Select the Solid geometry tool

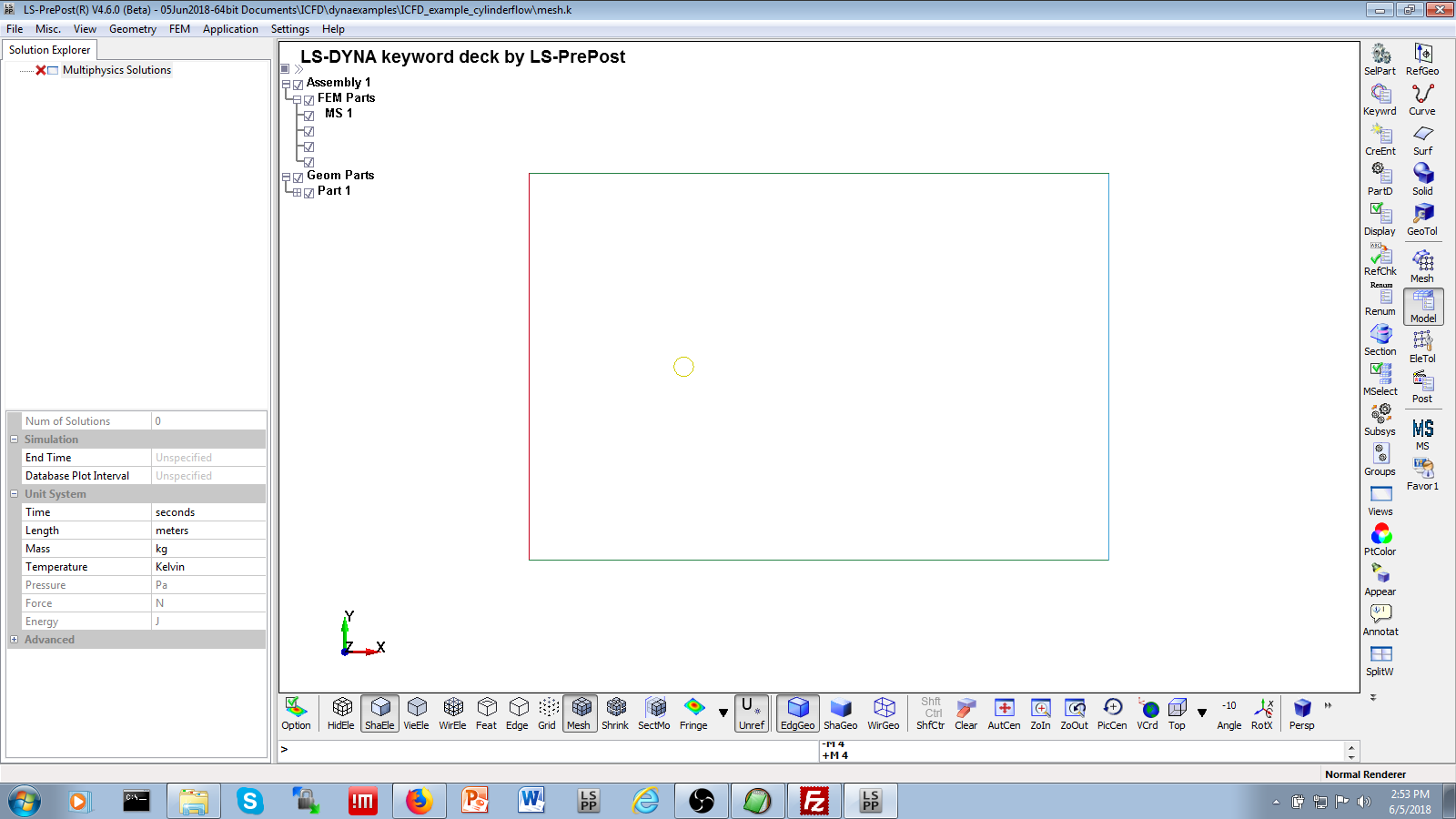[1422, 179]
